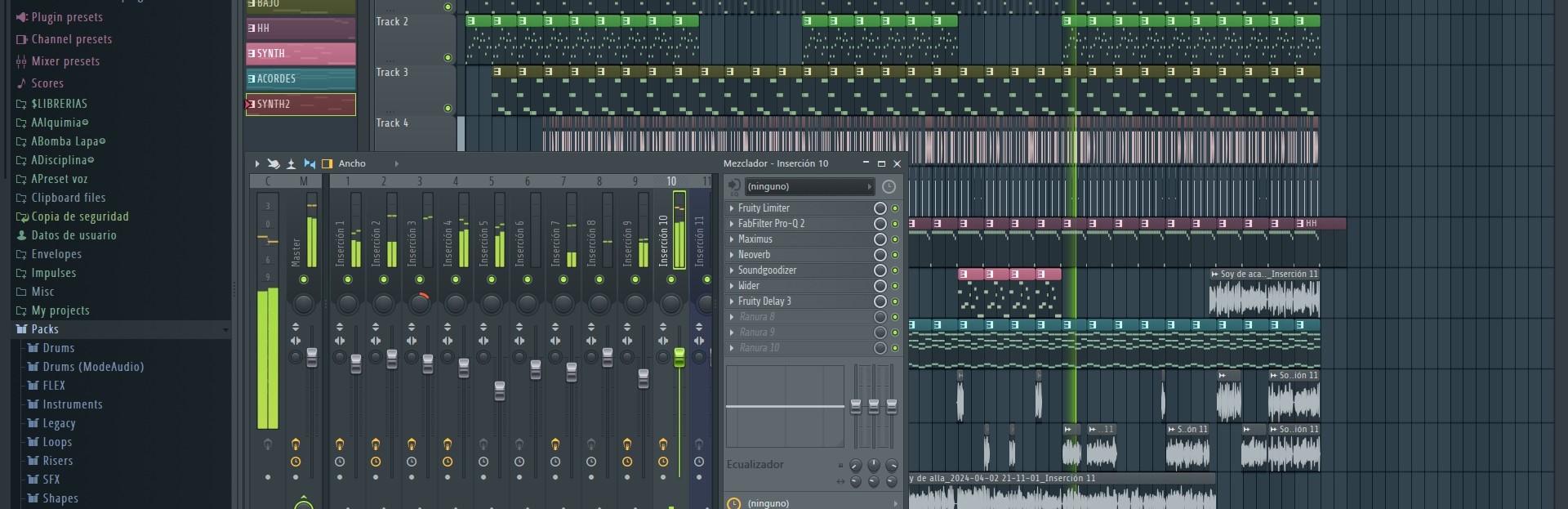Open the FabFilter Pro-Q 2 effect slot

pos(800,224)
